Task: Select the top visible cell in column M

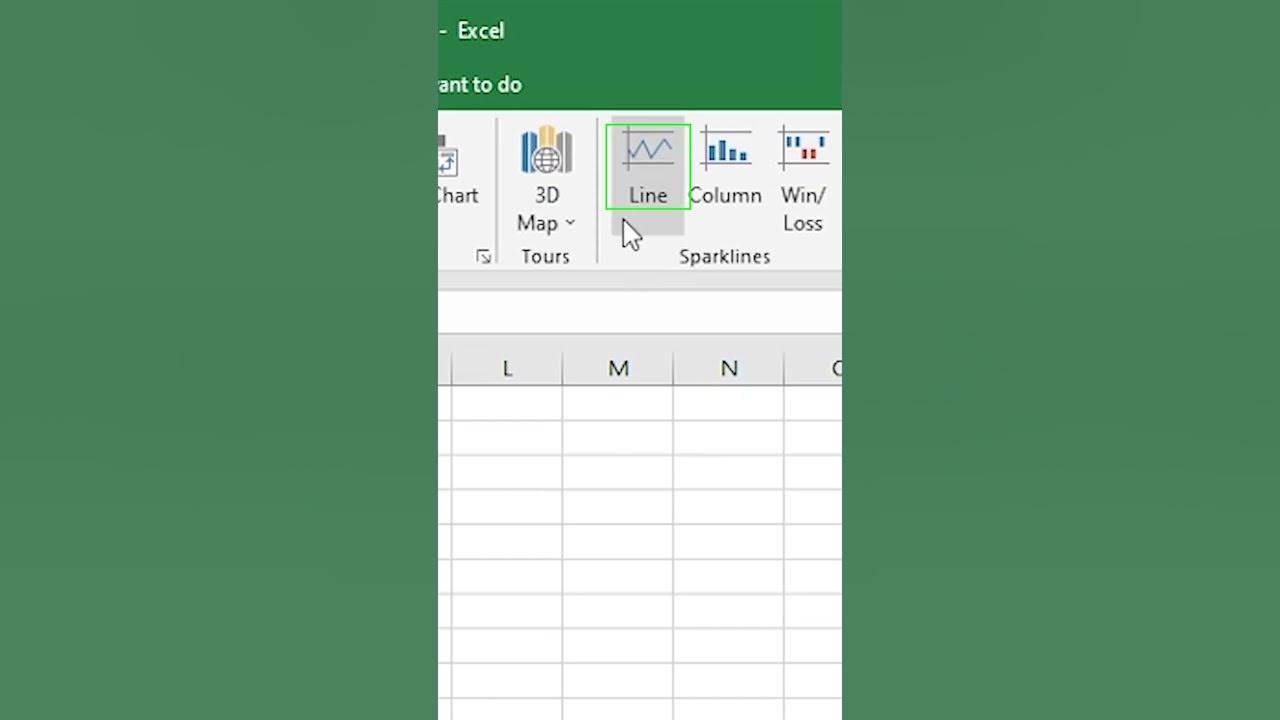Action: coord(618,403)
